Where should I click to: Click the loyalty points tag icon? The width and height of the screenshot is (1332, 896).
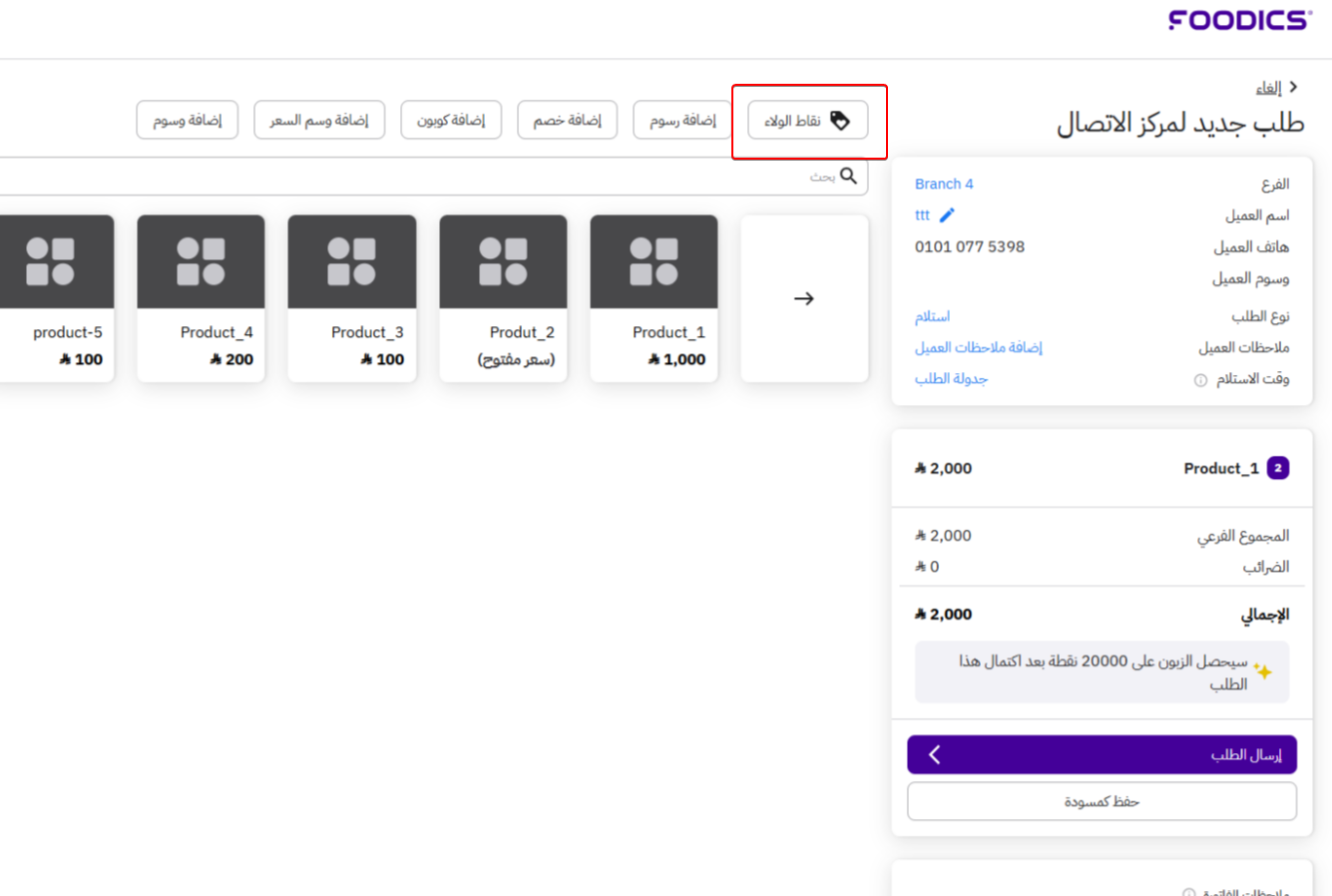[840, 121]
